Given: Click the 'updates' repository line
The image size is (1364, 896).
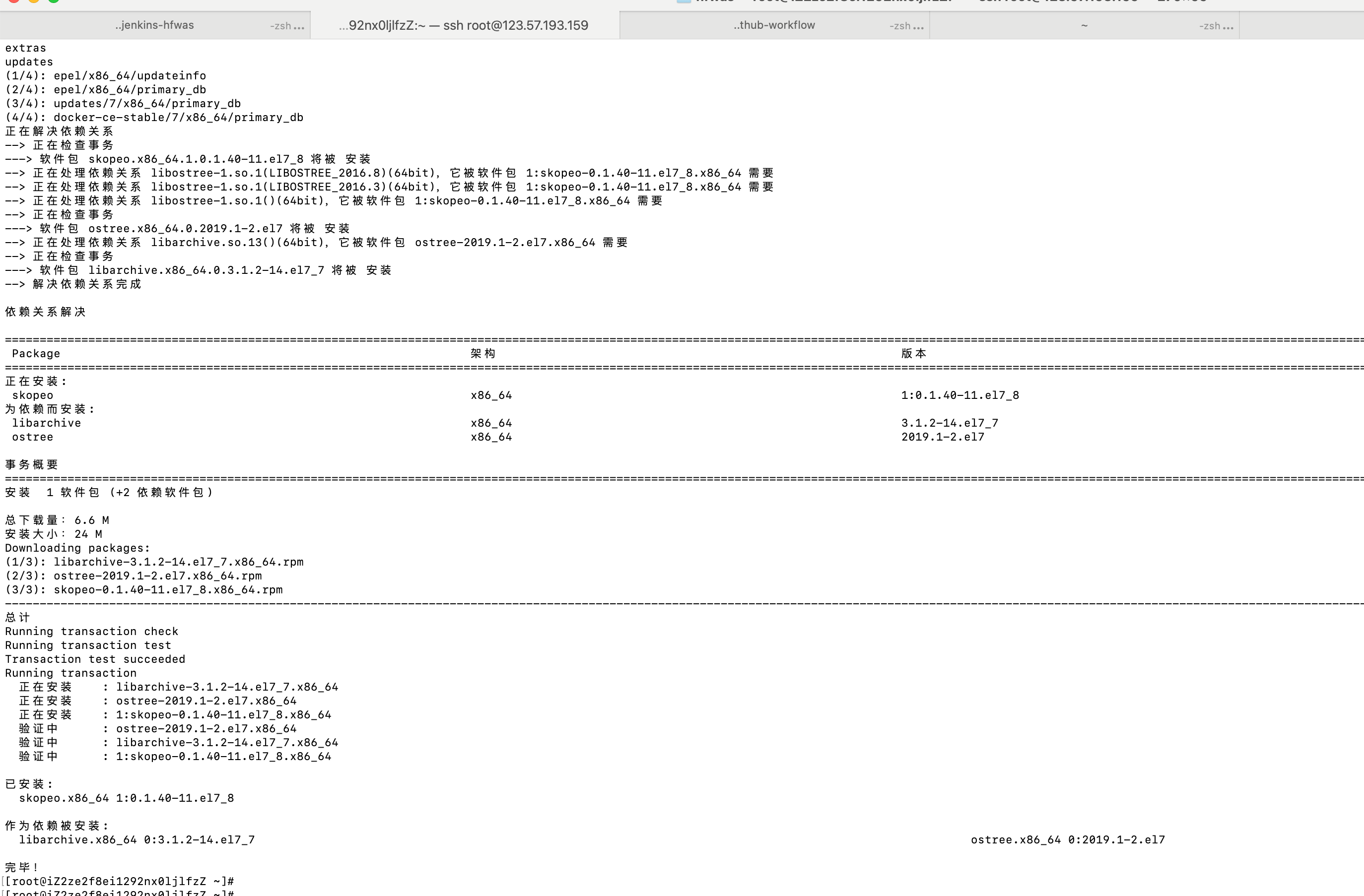Looking at the screenshot, I should point(29,62).
